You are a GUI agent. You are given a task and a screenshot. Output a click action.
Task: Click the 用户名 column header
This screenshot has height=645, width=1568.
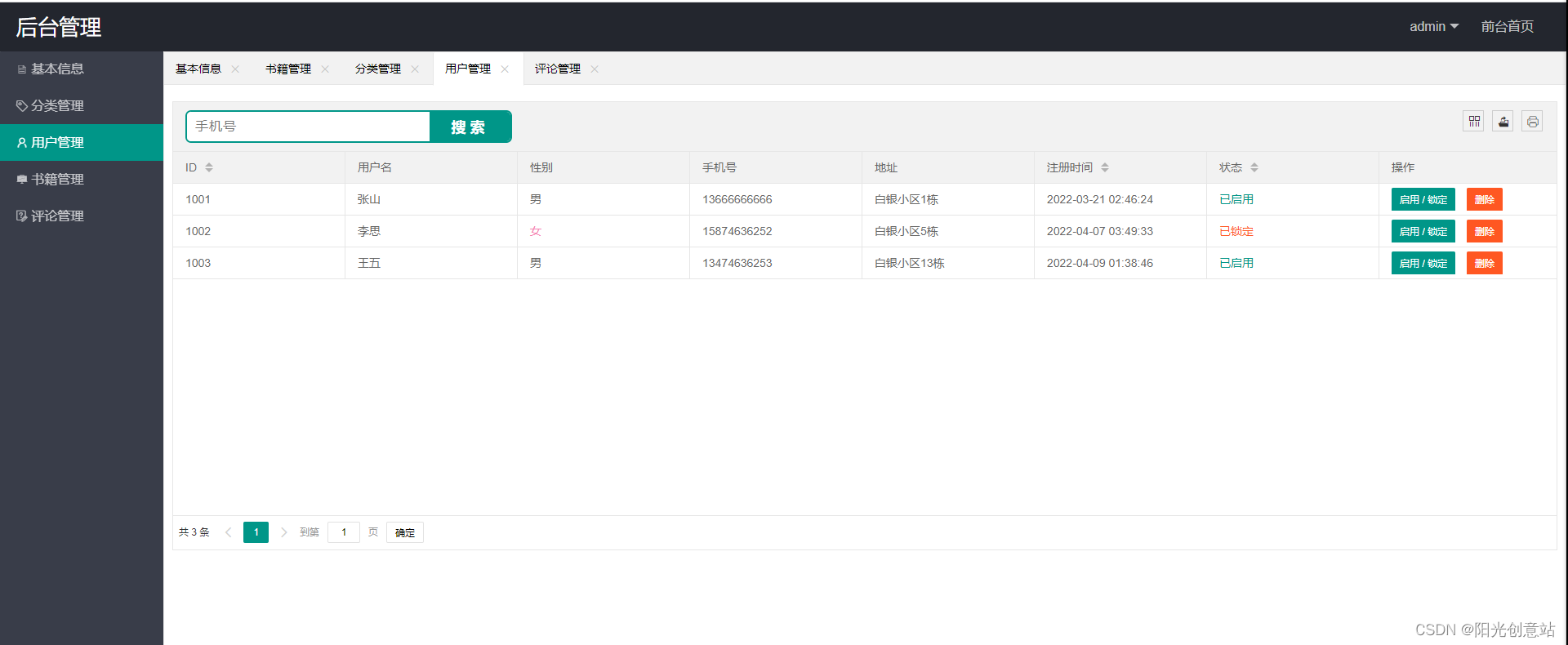pos(374,167)
